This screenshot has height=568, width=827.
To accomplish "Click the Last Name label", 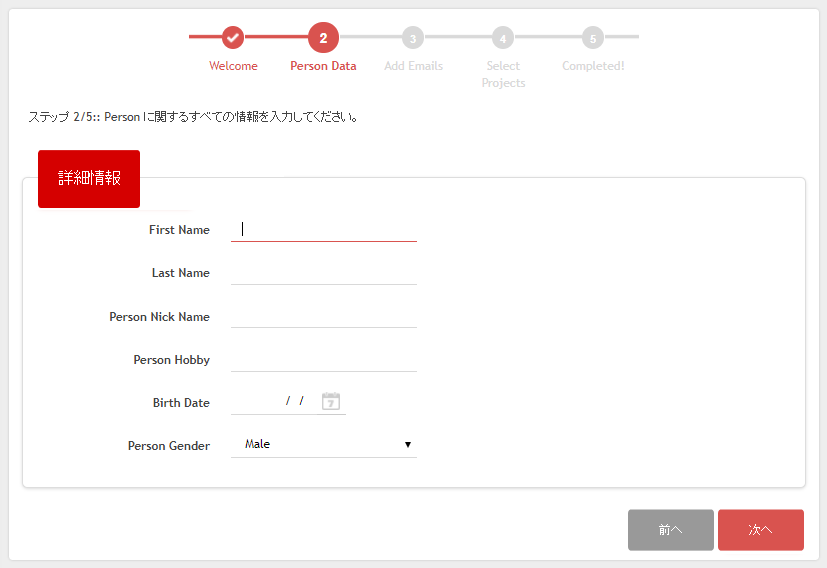I will coord(181,273).
